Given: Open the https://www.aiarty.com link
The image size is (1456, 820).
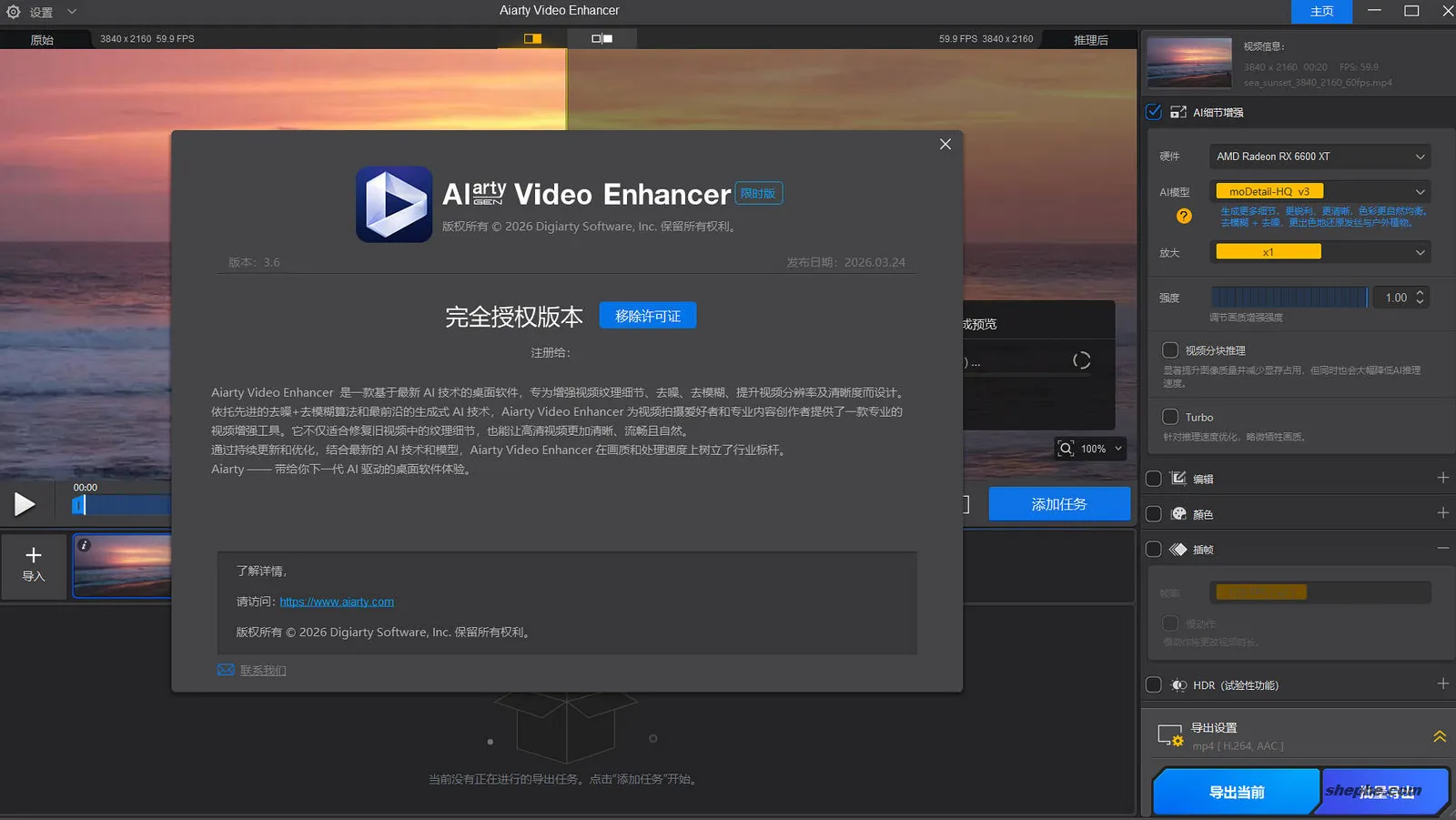Looking at the screenshot, I should 336,601.
